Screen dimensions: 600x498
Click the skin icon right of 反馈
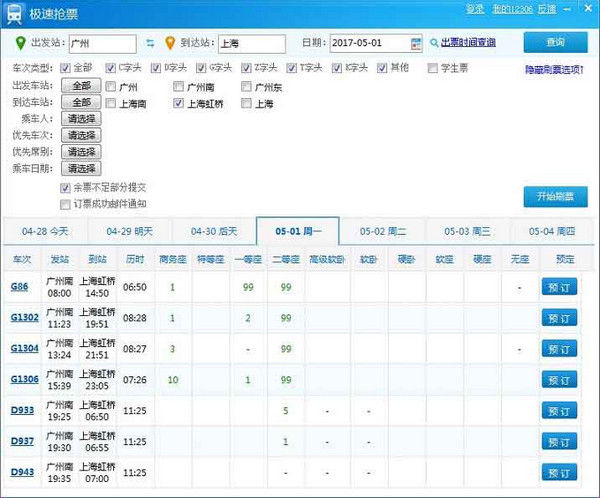pyautogui.click(x=566, y=9)
